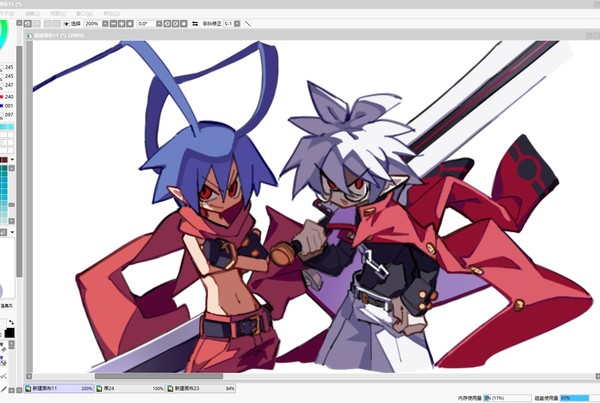Rotate canvas clockwise with toolbar icon
Viewport: 600px width, 403px height.
pyautogui.click(x=176, y=24)
